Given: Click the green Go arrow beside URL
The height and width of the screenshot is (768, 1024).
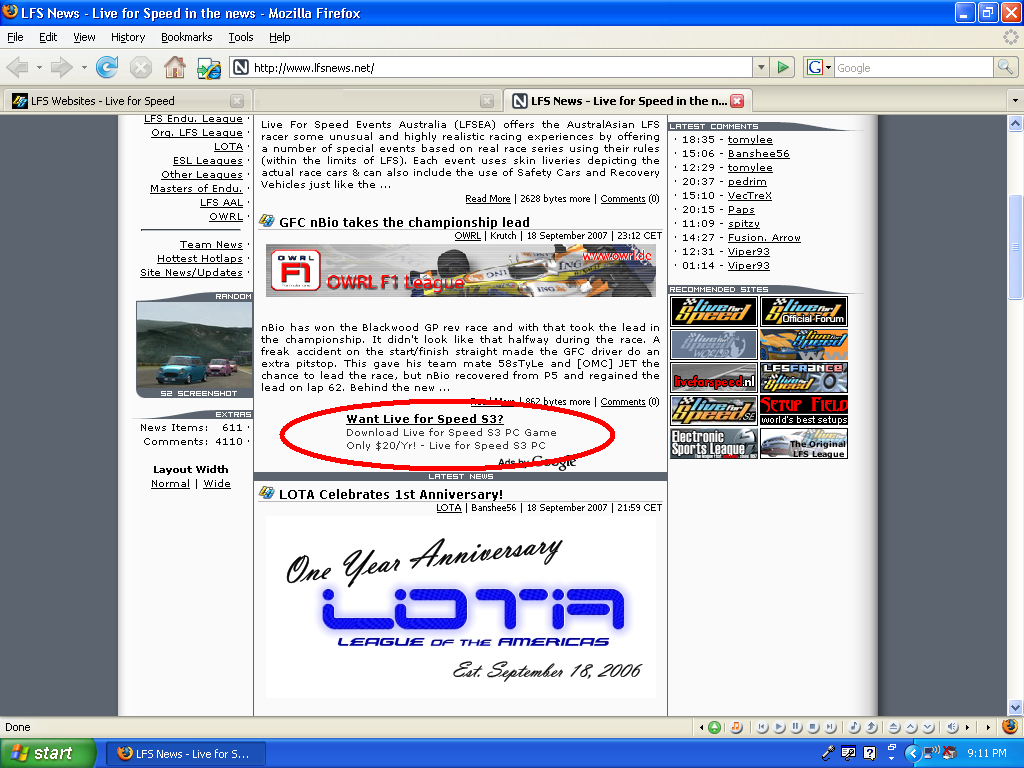Looking at the screenshot, I should click(x=782, y=67).
